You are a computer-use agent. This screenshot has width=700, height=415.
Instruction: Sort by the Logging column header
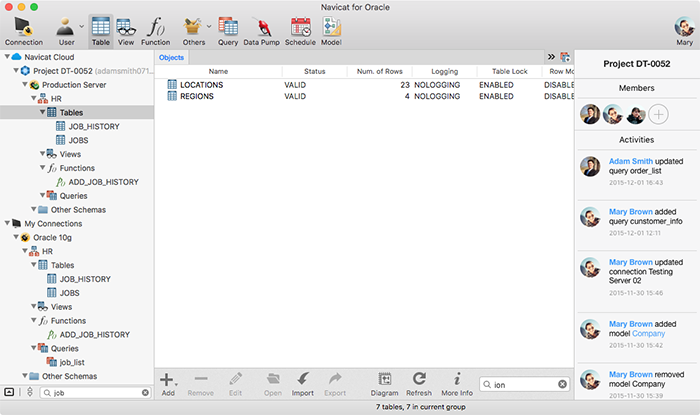pos(445,71)
